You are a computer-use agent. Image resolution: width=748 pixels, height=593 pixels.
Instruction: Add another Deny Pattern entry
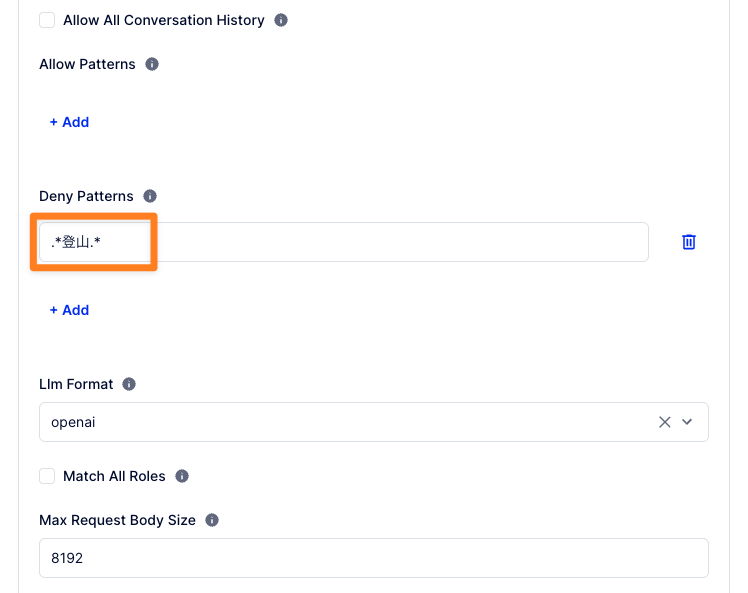[x=69, y=310]
